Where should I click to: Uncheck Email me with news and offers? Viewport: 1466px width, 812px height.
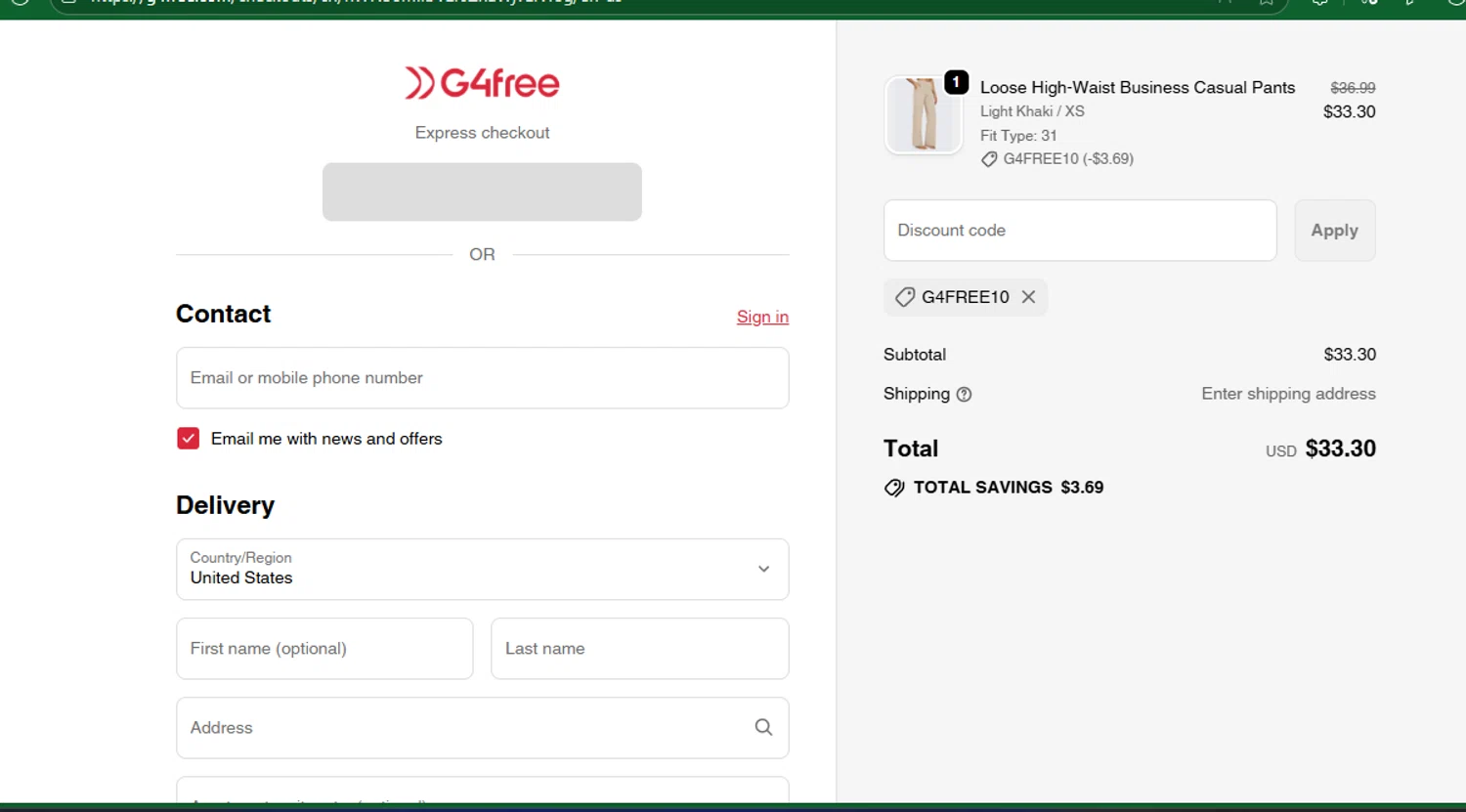click(189, 439)
